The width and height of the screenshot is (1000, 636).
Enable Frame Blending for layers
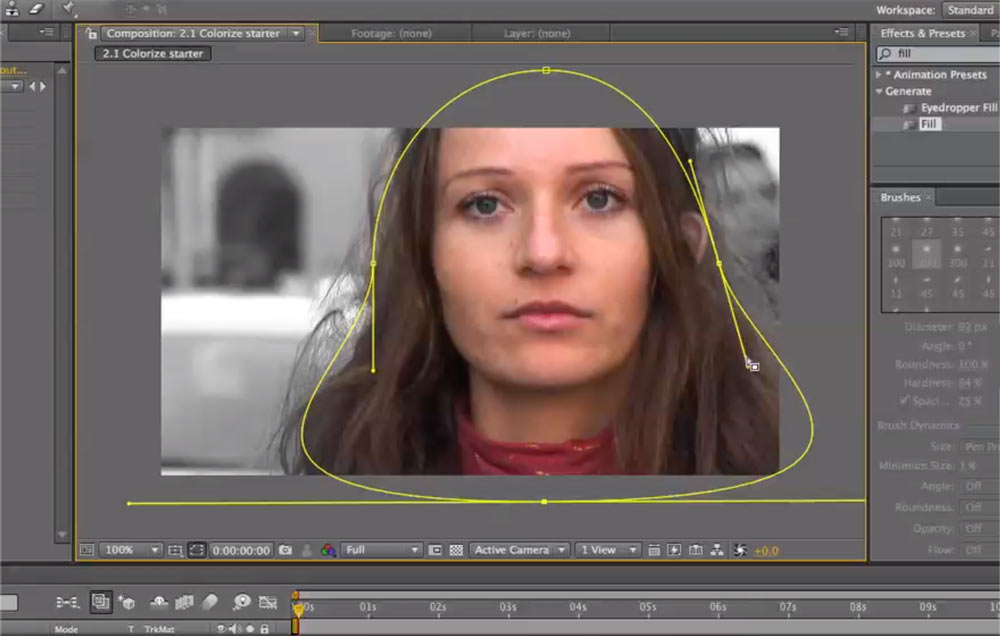coord(184,602)
